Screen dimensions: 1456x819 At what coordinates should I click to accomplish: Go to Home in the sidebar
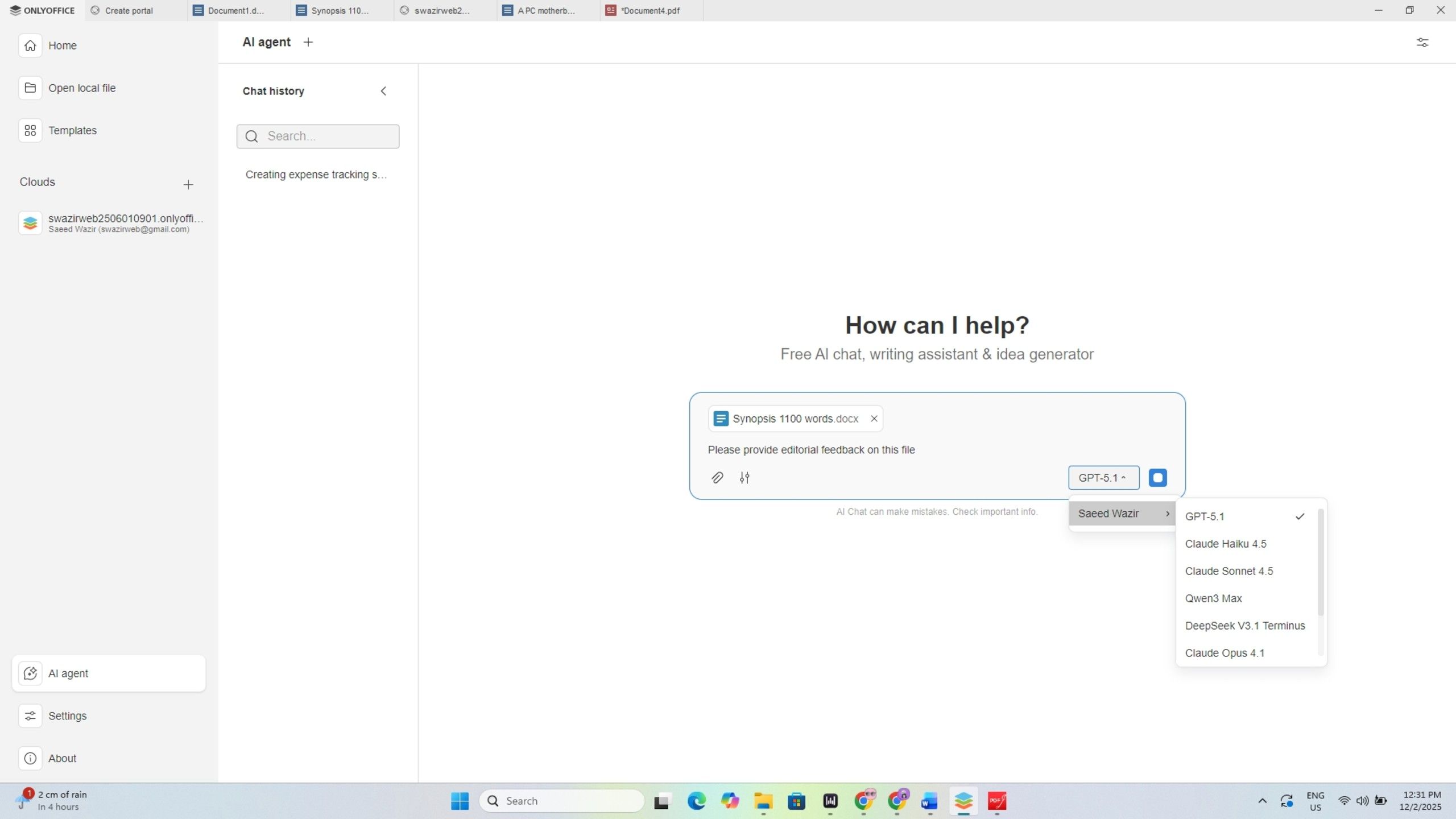point(109,45)
